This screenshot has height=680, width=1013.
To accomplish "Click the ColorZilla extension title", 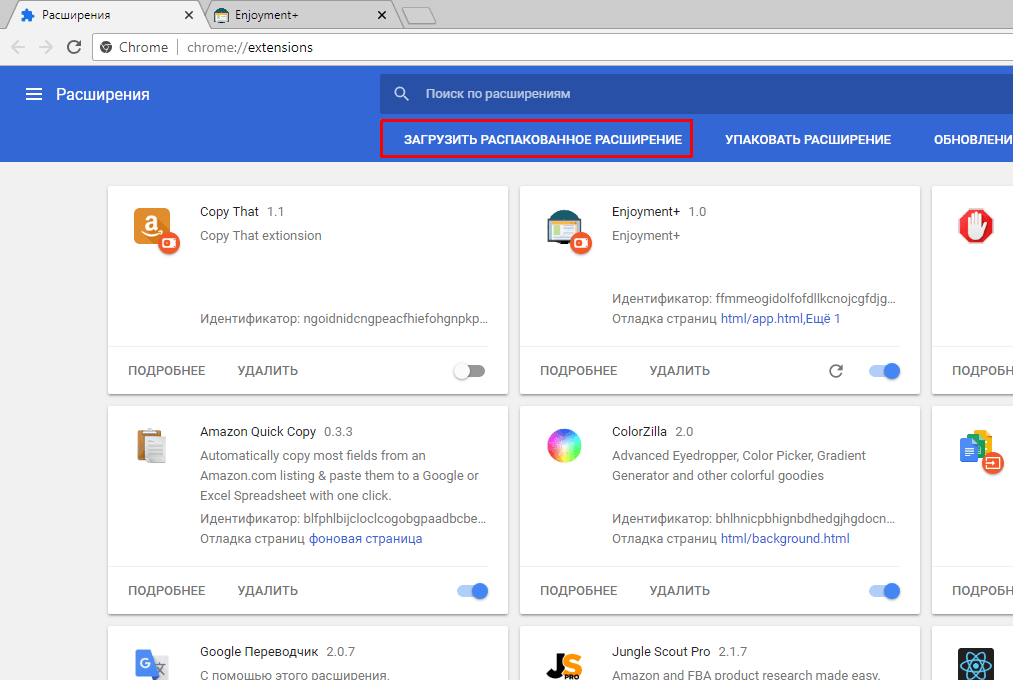I will point(640,431).
